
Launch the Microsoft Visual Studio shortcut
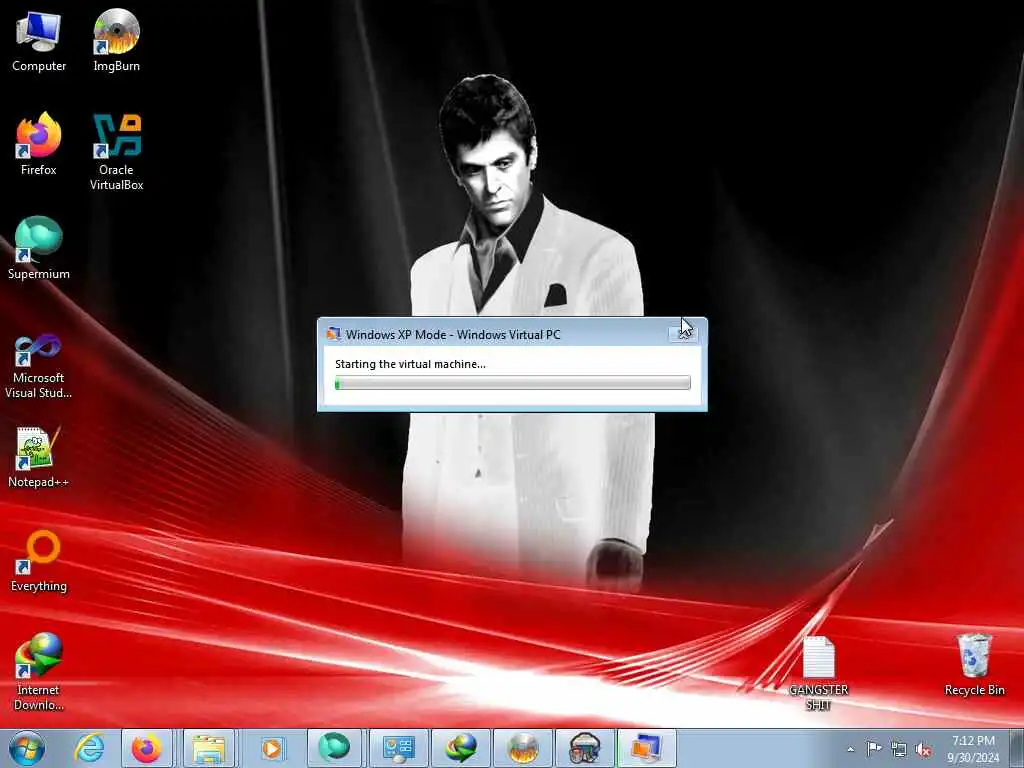tap(39, 366)
